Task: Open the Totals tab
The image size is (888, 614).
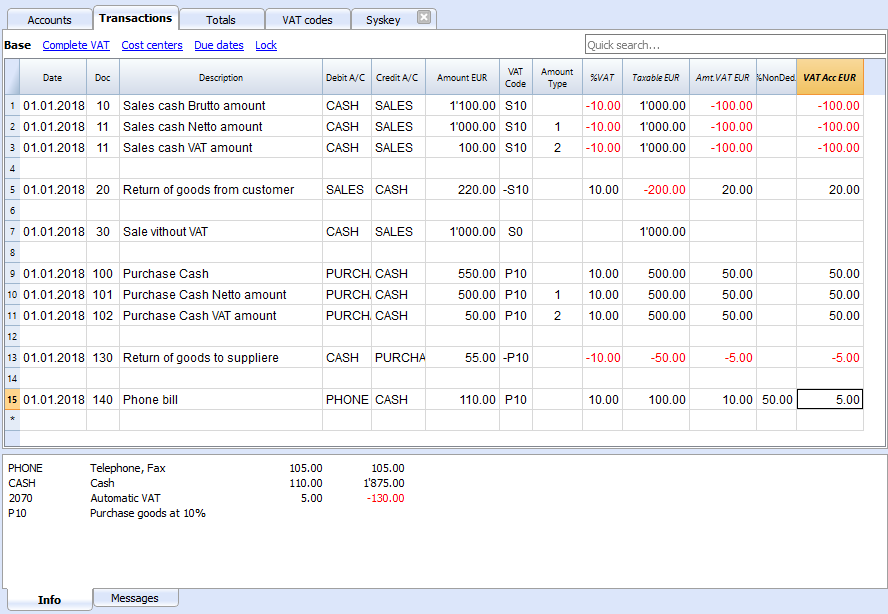Action: (221, 20)
